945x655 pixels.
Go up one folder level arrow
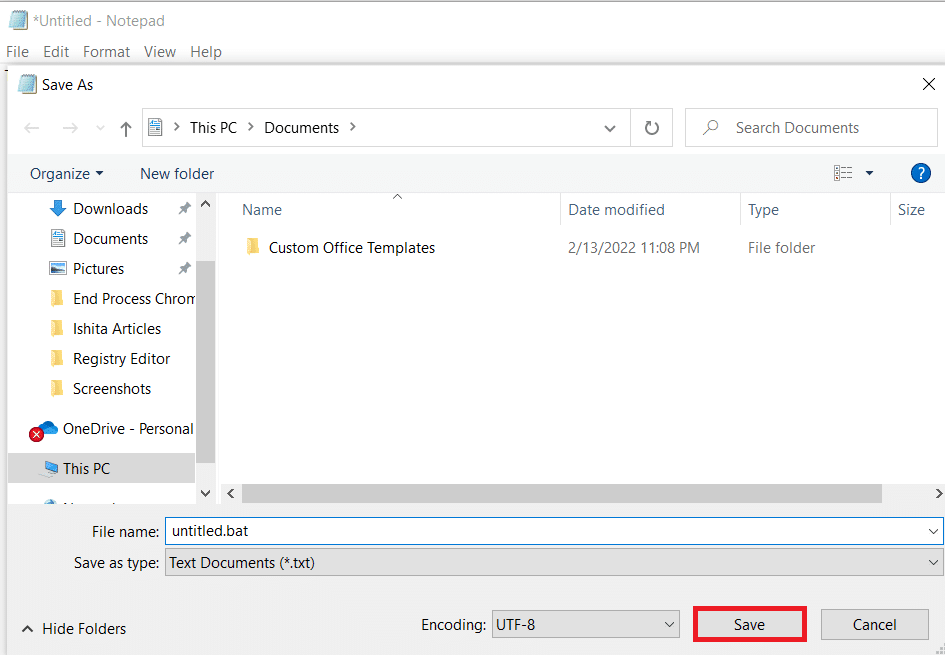click(x=125, y=128)
